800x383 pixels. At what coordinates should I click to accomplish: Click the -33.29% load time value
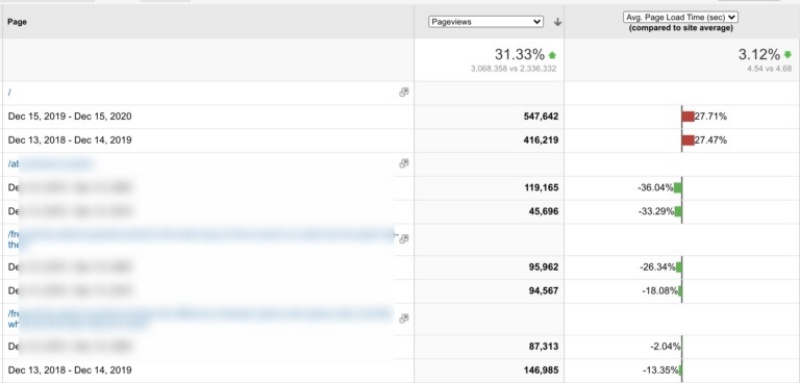[656, 211]
